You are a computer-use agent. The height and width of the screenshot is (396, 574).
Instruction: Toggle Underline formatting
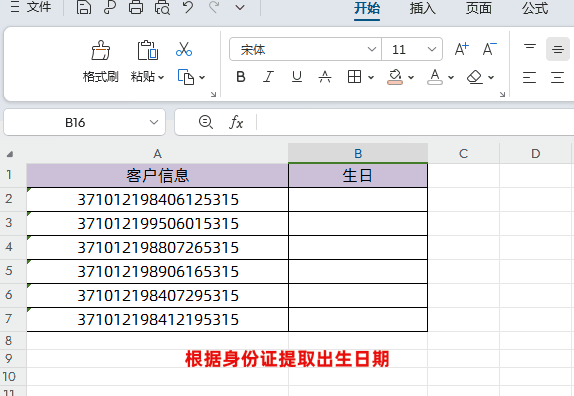[x=297, y=77]
